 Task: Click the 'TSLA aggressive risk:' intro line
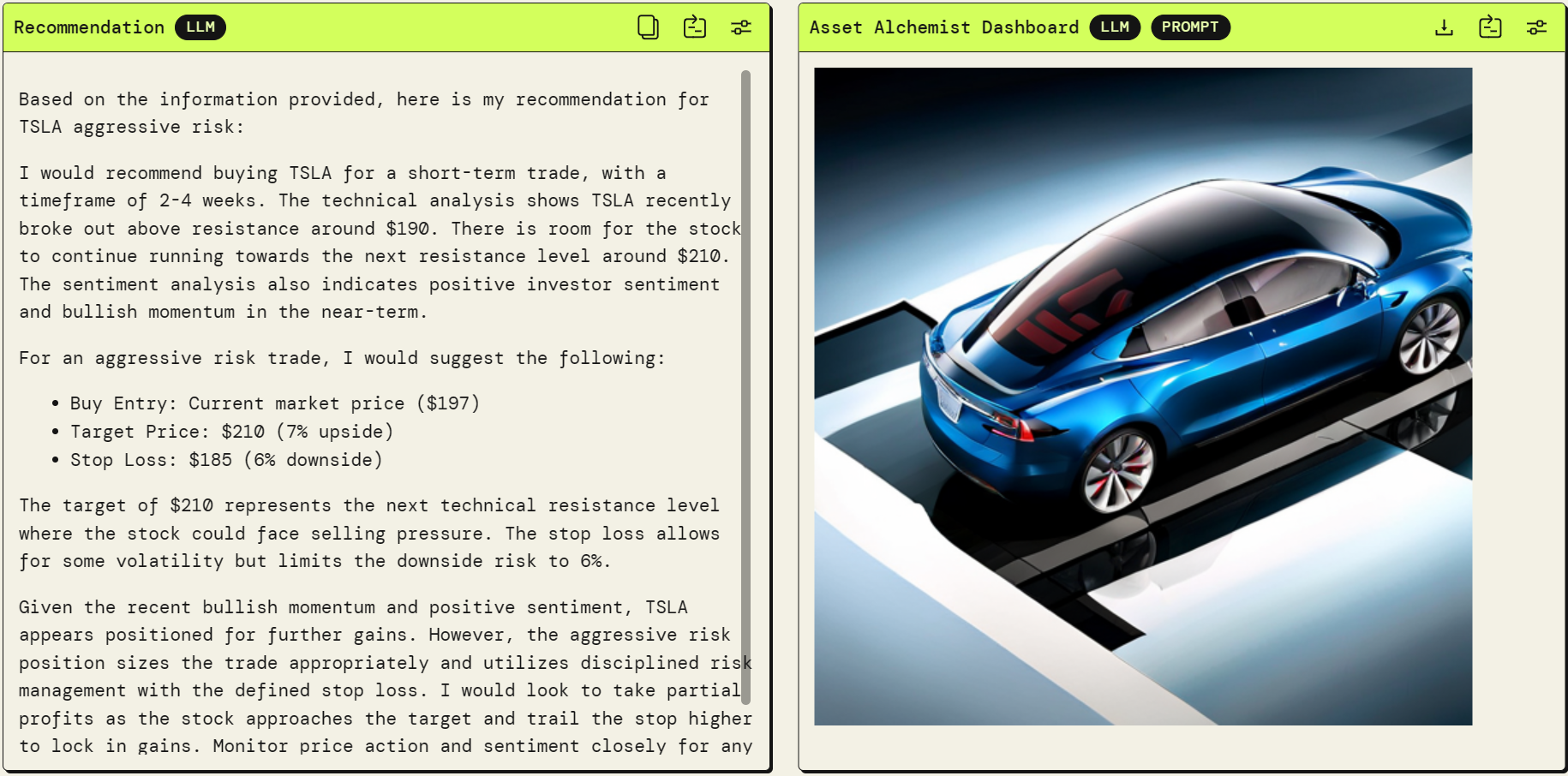(131, 127)
